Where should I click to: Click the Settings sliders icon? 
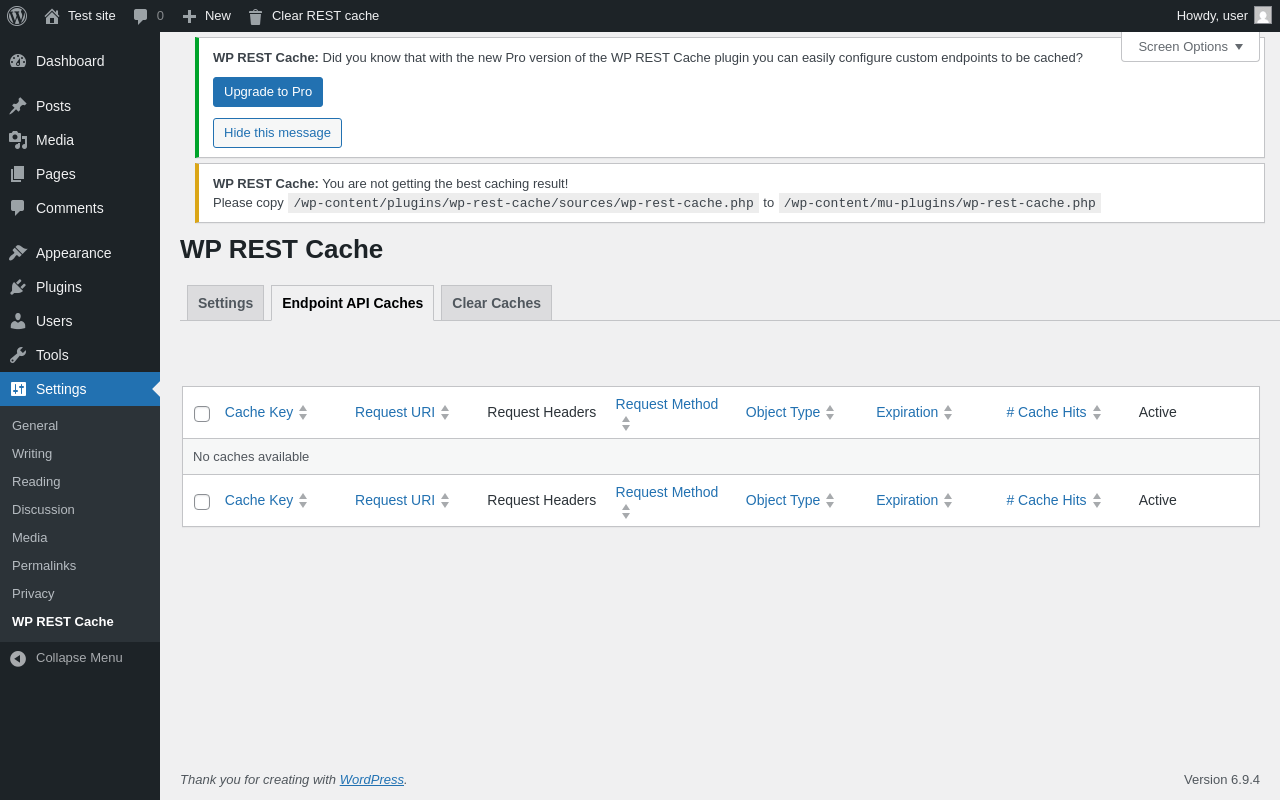18,389
